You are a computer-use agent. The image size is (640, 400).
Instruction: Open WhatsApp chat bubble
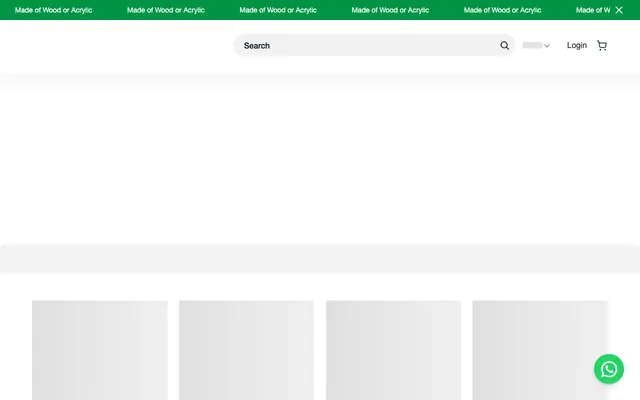[x=609, y=369]
